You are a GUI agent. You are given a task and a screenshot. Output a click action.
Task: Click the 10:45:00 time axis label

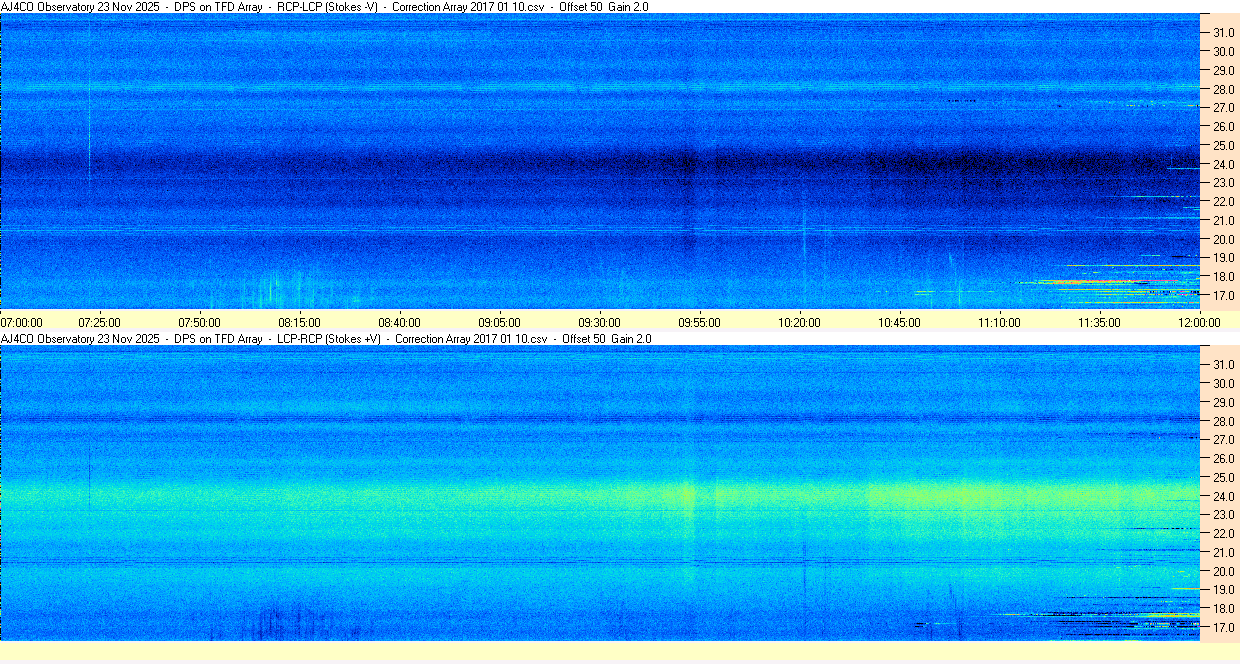tap(899, 322)
